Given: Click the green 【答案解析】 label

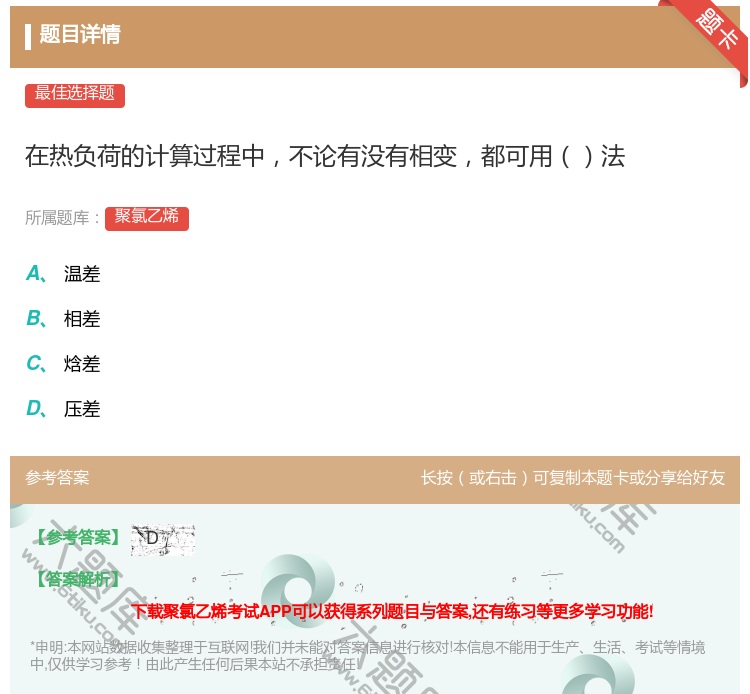Looking at the screenshot, I should click(x=78, y=579).
